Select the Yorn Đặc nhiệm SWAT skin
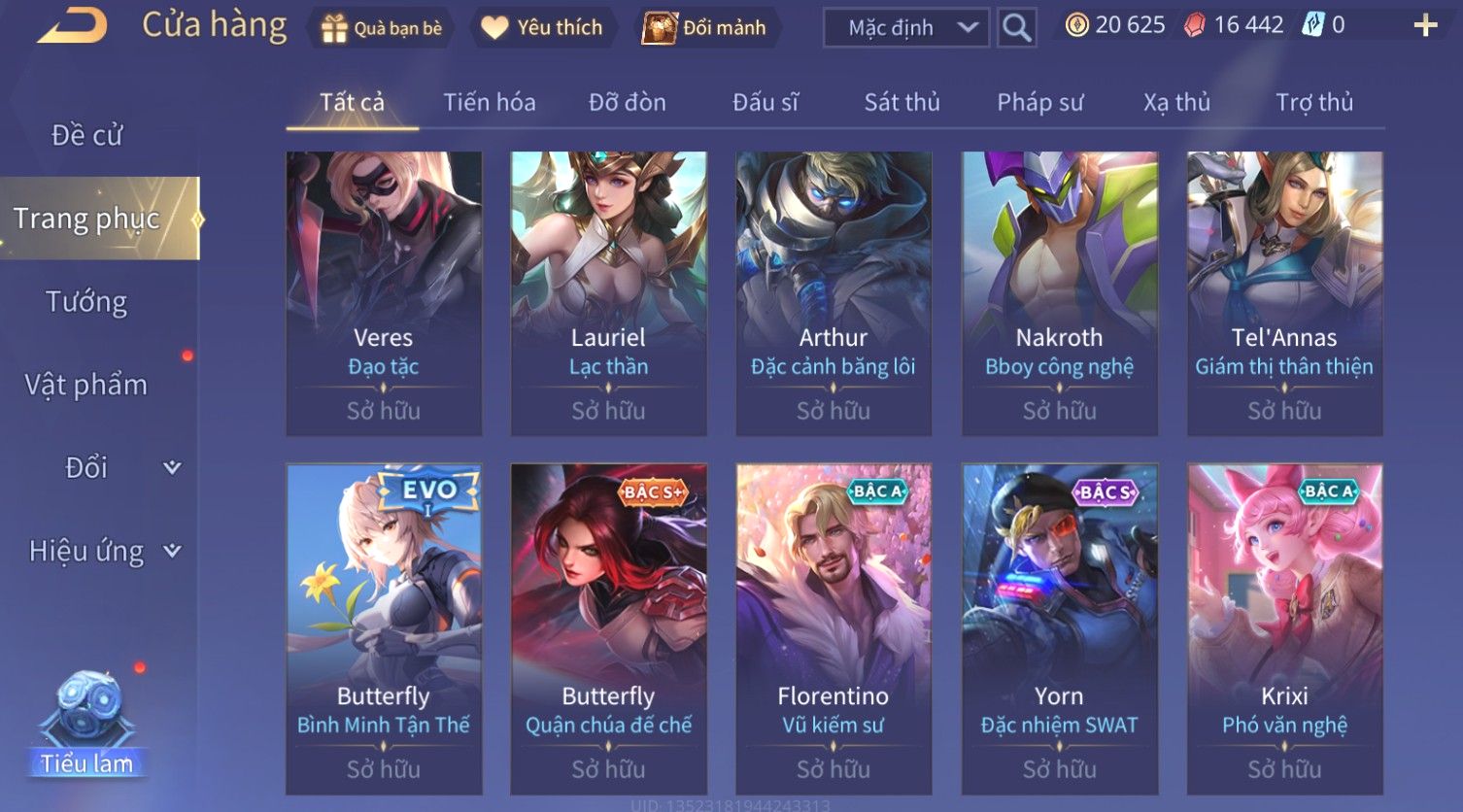The image size is (1463, 812). (1059, 628)
